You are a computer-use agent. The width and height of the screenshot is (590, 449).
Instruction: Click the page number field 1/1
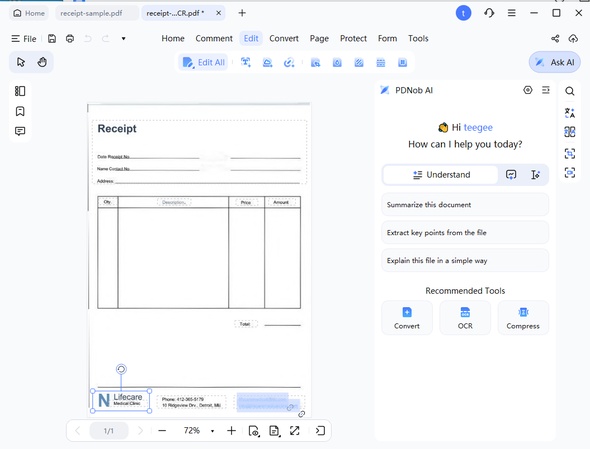pos(109,431)
